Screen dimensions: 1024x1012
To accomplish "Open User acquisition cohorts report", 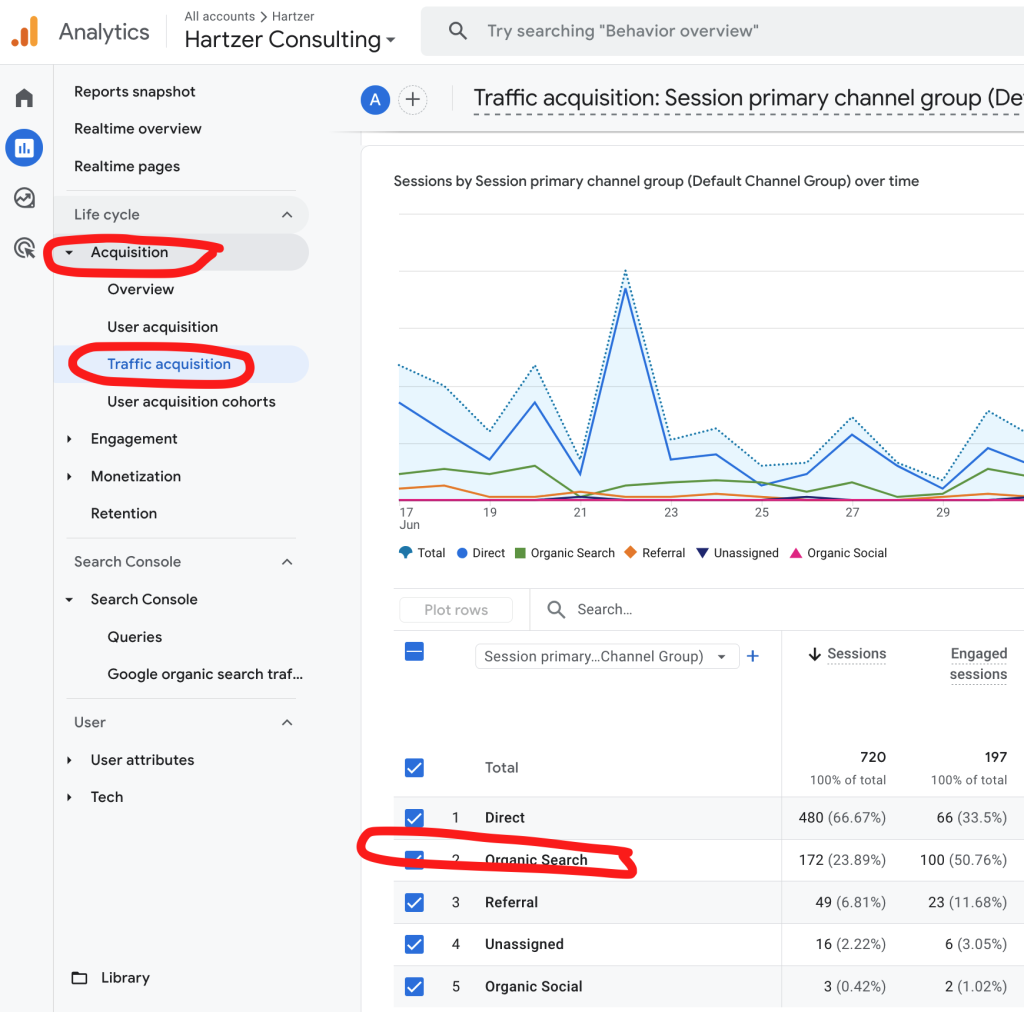I will pos(191,402).
